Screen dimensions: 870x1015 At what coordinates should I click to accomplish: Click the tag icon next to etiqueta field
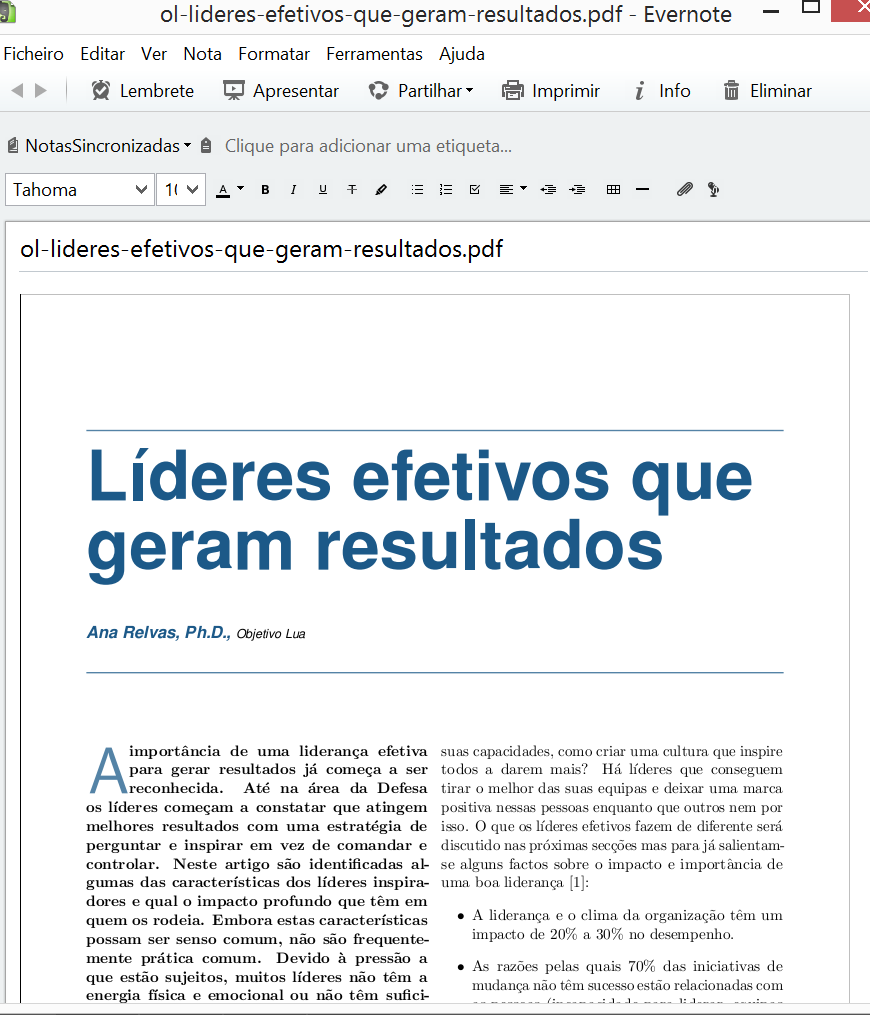[206, 146]
